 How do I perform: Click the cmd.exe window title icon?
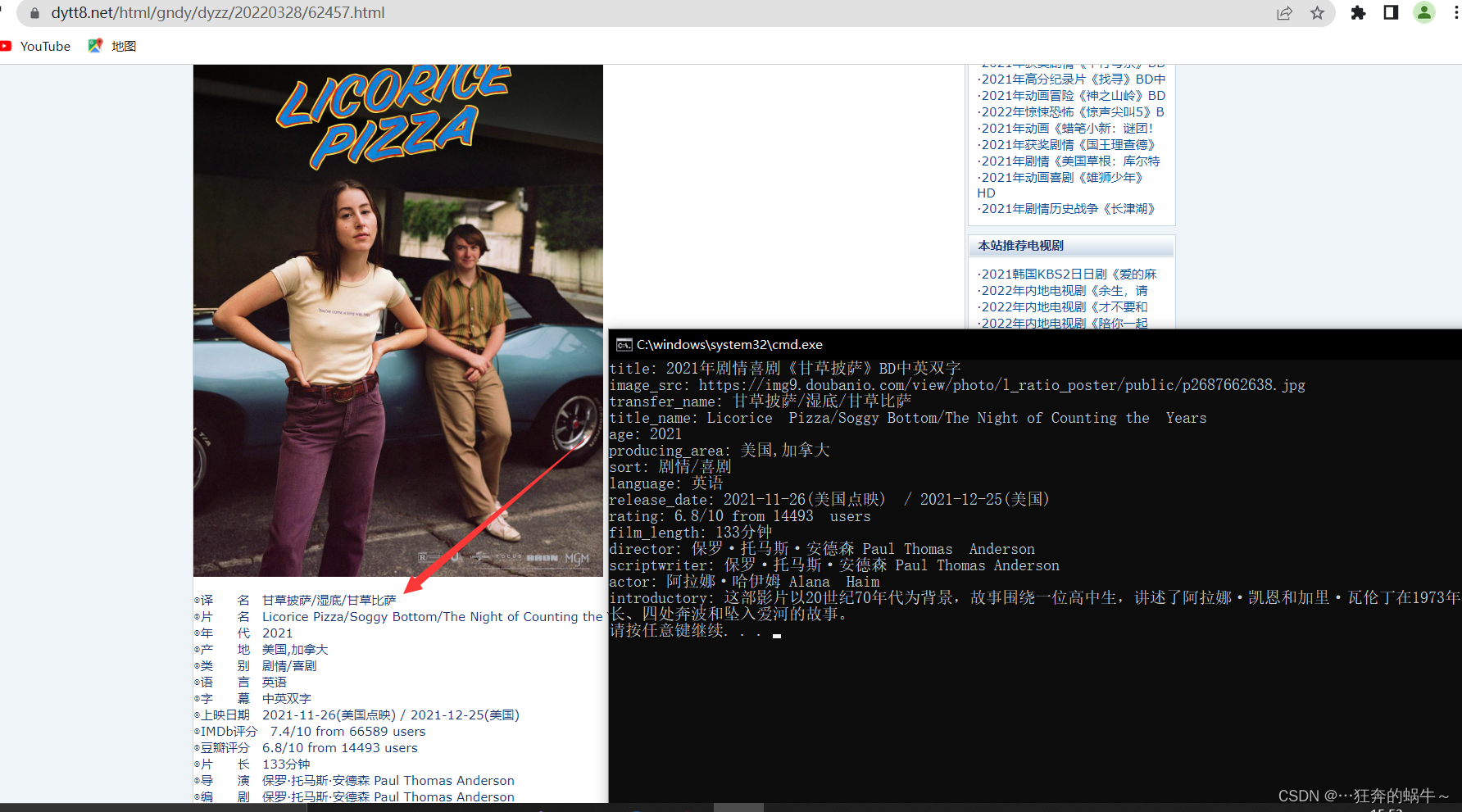coord(624,345)
